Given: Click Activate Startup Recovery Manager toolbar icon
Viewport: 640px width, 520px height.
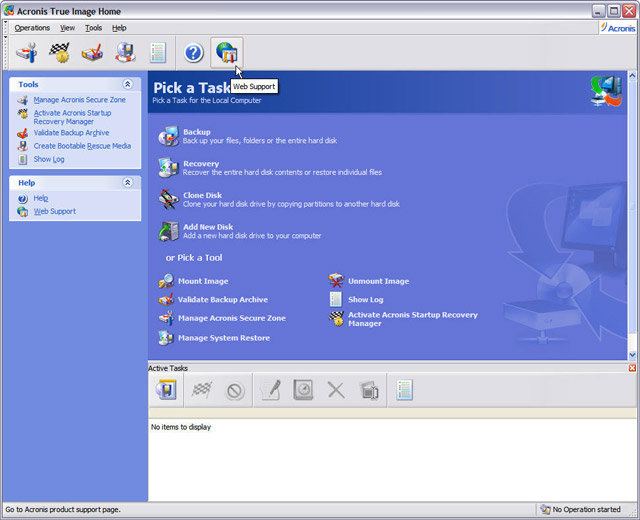Looking at the screenshot, I should click(60, 53).
